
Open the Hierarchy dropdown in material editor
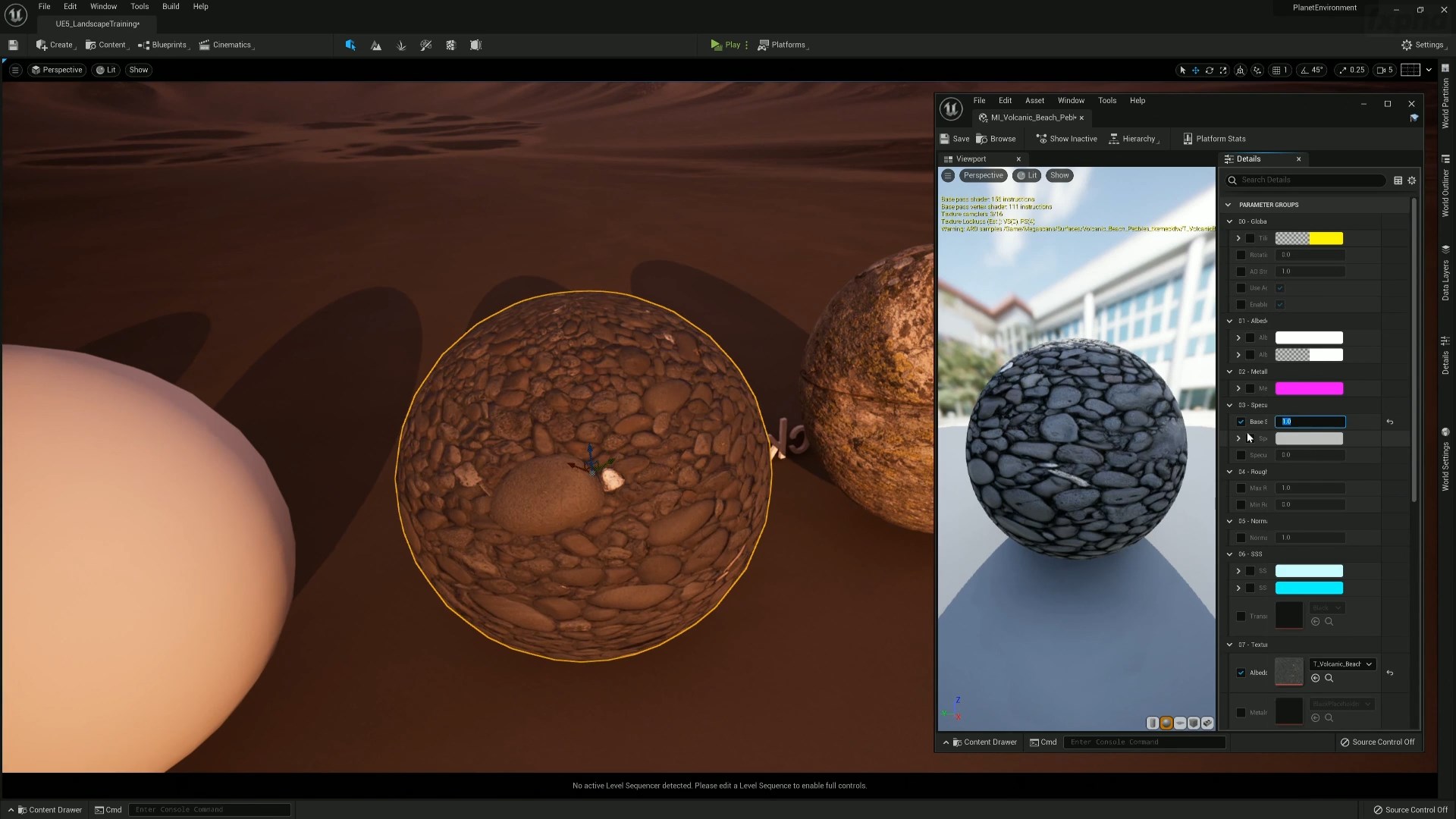pos(1134,139)
